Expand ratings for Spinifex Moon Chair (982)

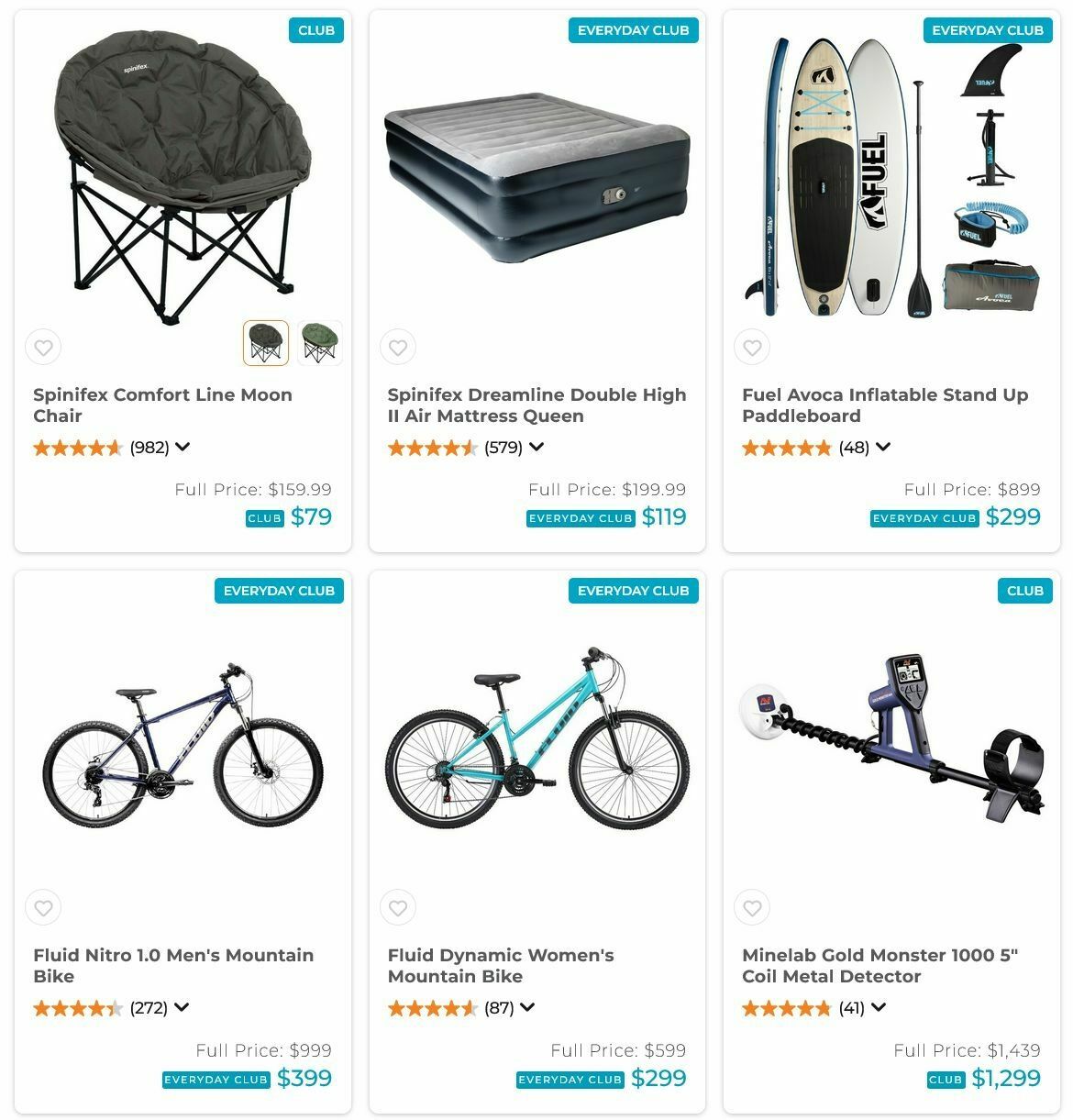click(183, 447)
